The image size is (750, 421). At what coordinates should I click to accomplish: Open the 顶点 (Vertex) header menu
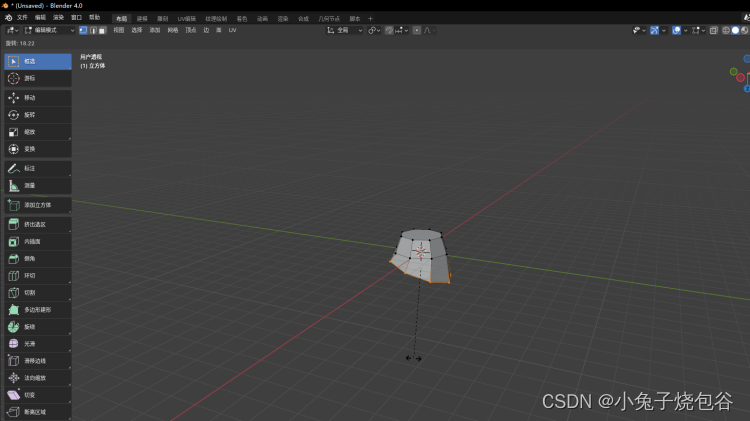pos(191,30)
